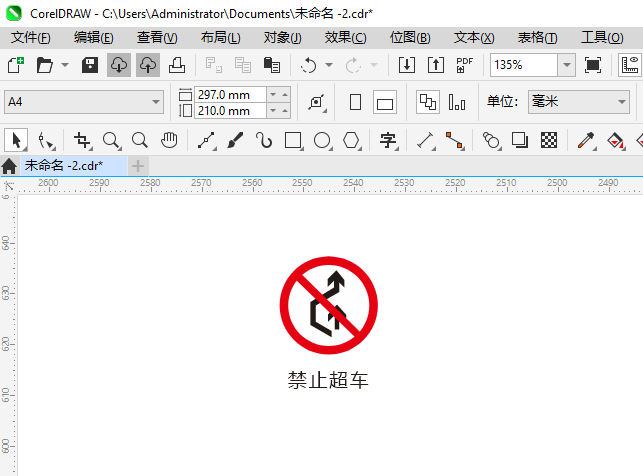Select the Crop tool
The height and width of the screenshot is (476, 643).
[82, 141]
